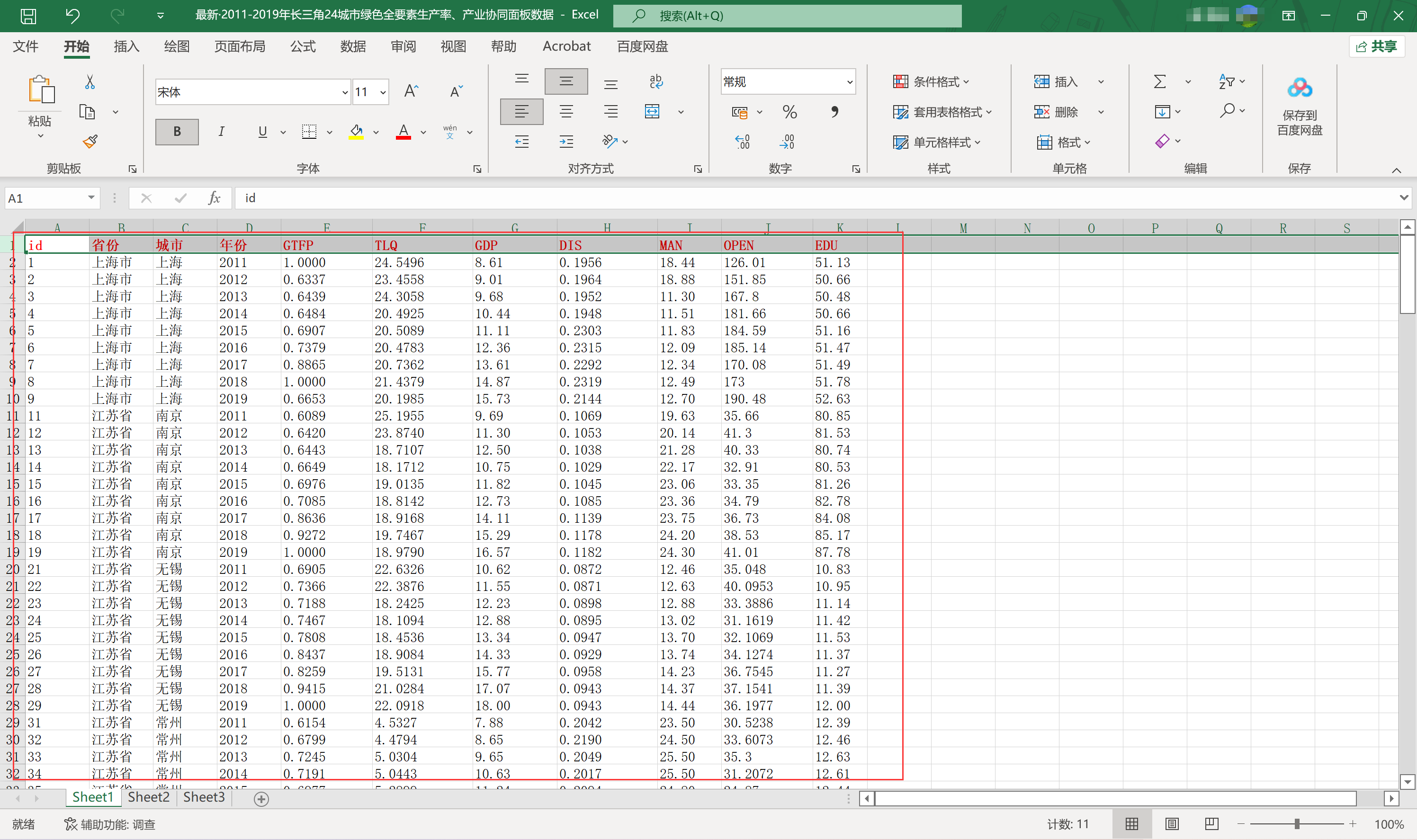Toggle Bold formatting button

[177, 131]
